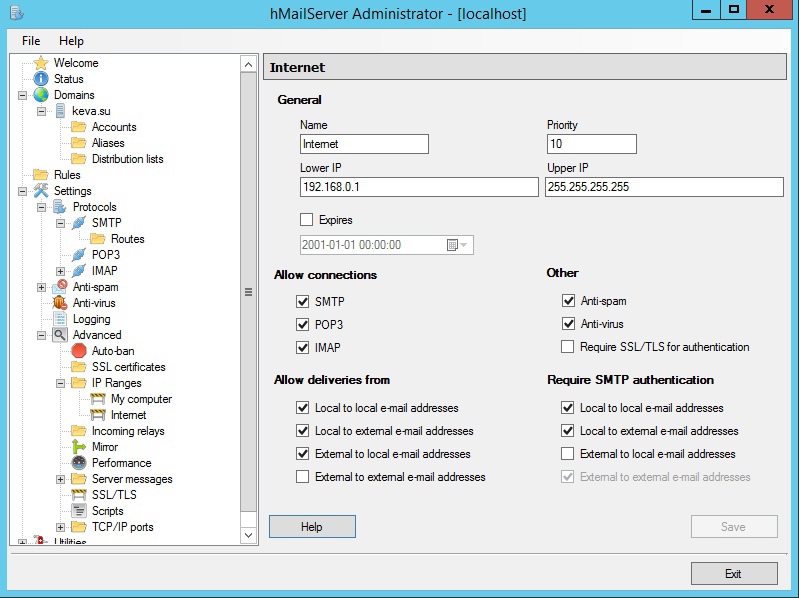This screenshot has width=799, height=598.
Task: Open the expiry date picker dropdown
Action: point(457,245)
